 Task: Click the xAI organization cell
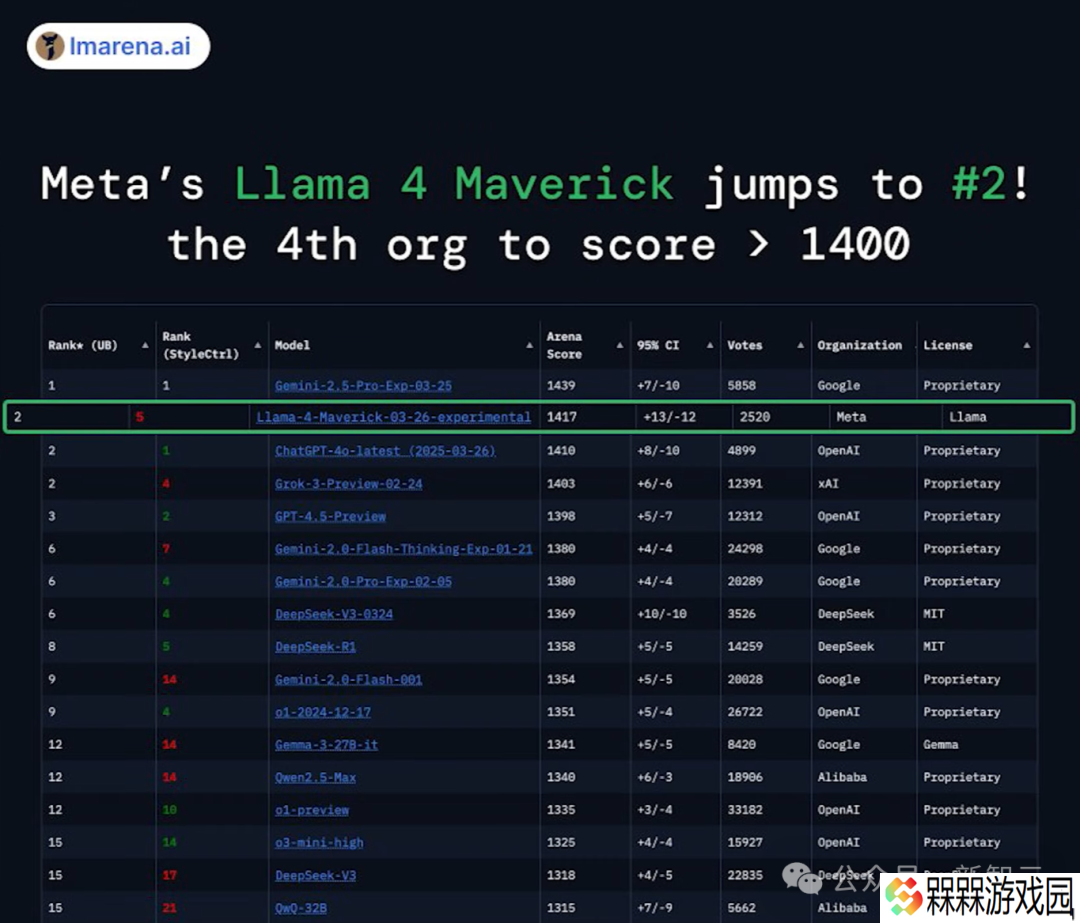coord(828,484)
